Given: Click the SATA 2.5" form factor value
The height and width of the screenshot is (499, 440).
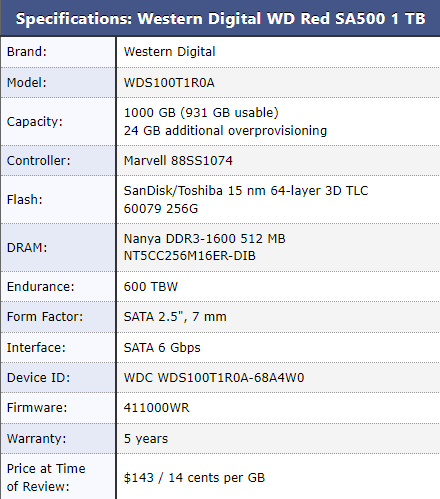Looking at the screenshot, I should tap(175, 317).
